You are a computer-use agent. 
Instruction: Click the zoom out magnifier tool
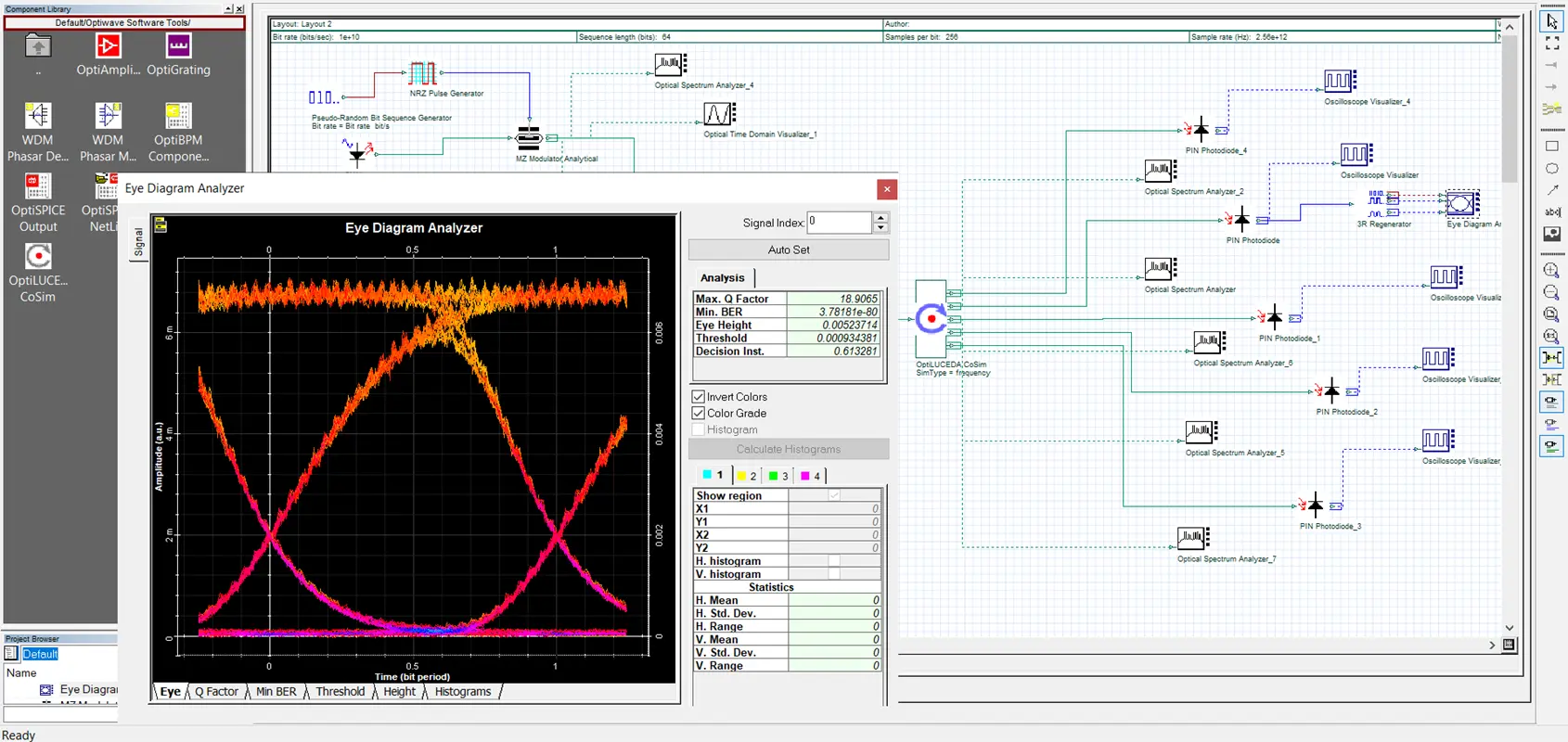pyautogui.click(x=1551, y=292)
